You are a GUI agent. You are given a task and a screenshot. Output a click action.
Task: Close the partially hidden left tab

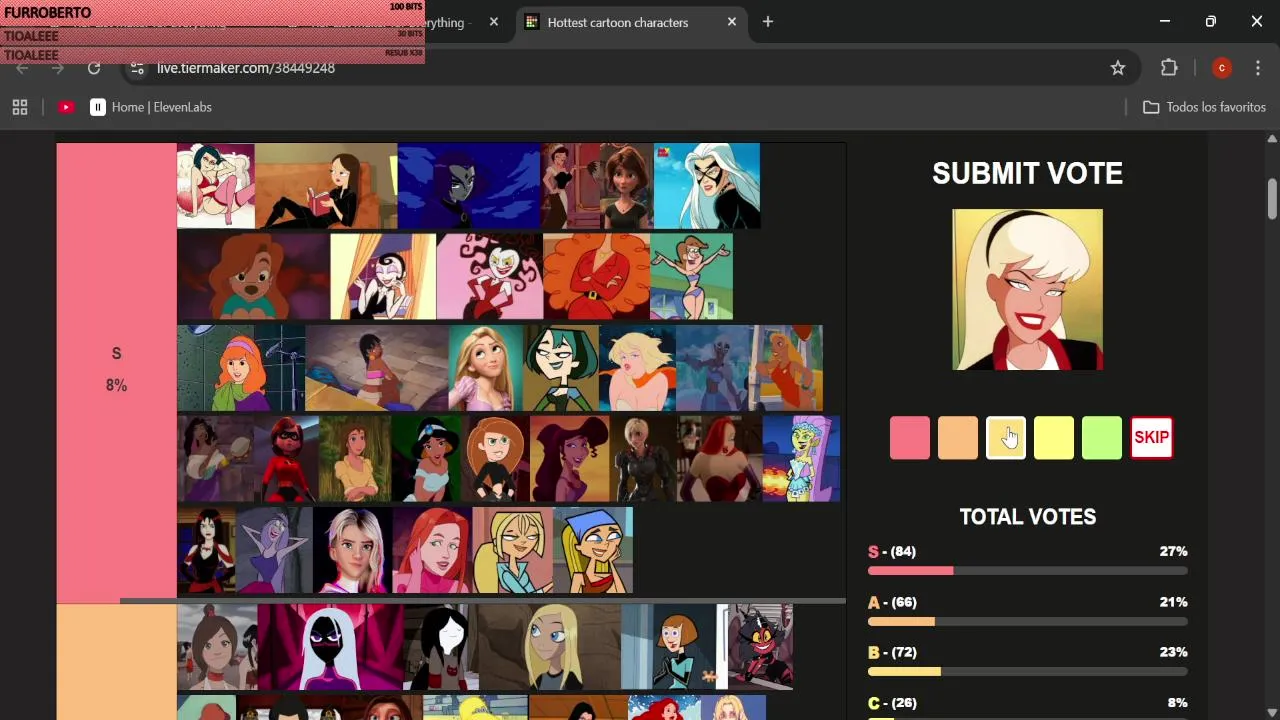(494, 22)
